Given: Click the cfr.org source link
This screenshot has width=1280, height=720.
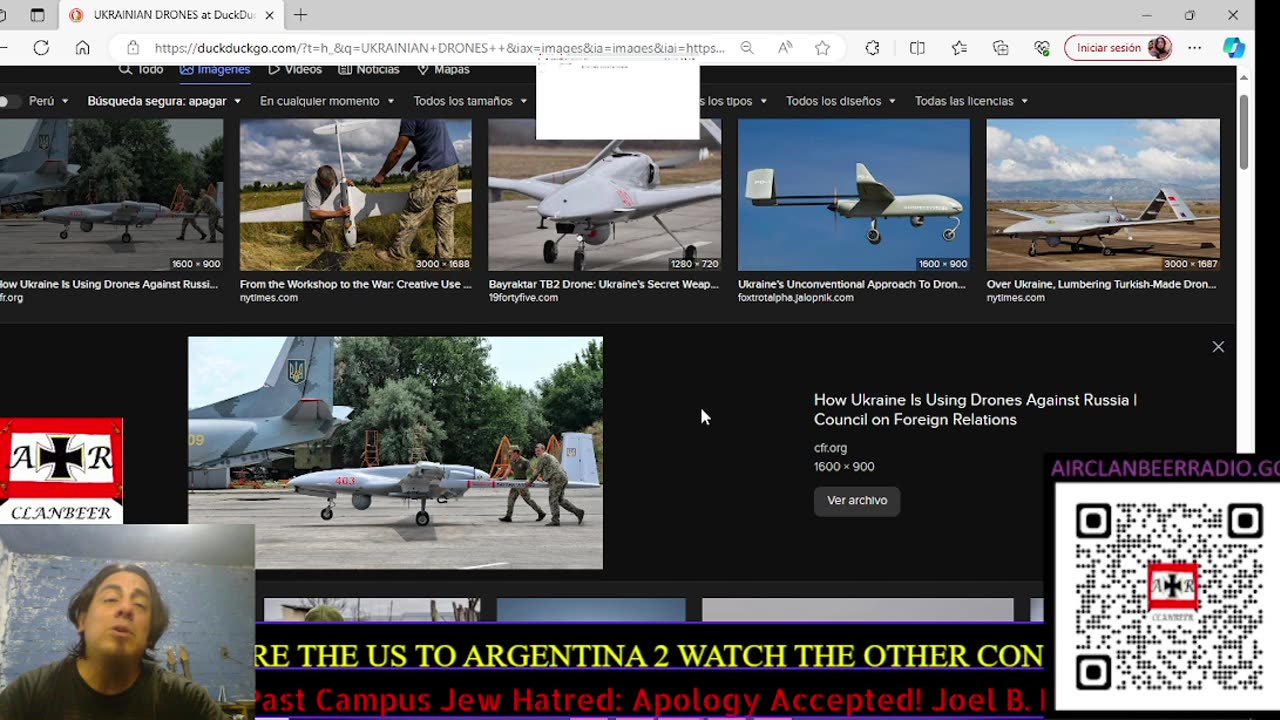Looking at the screenshot, I should coord(830,448).
